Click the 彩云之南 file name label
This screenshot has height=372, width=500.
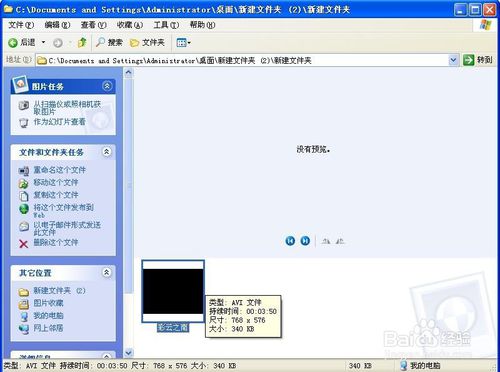[173, 328]
